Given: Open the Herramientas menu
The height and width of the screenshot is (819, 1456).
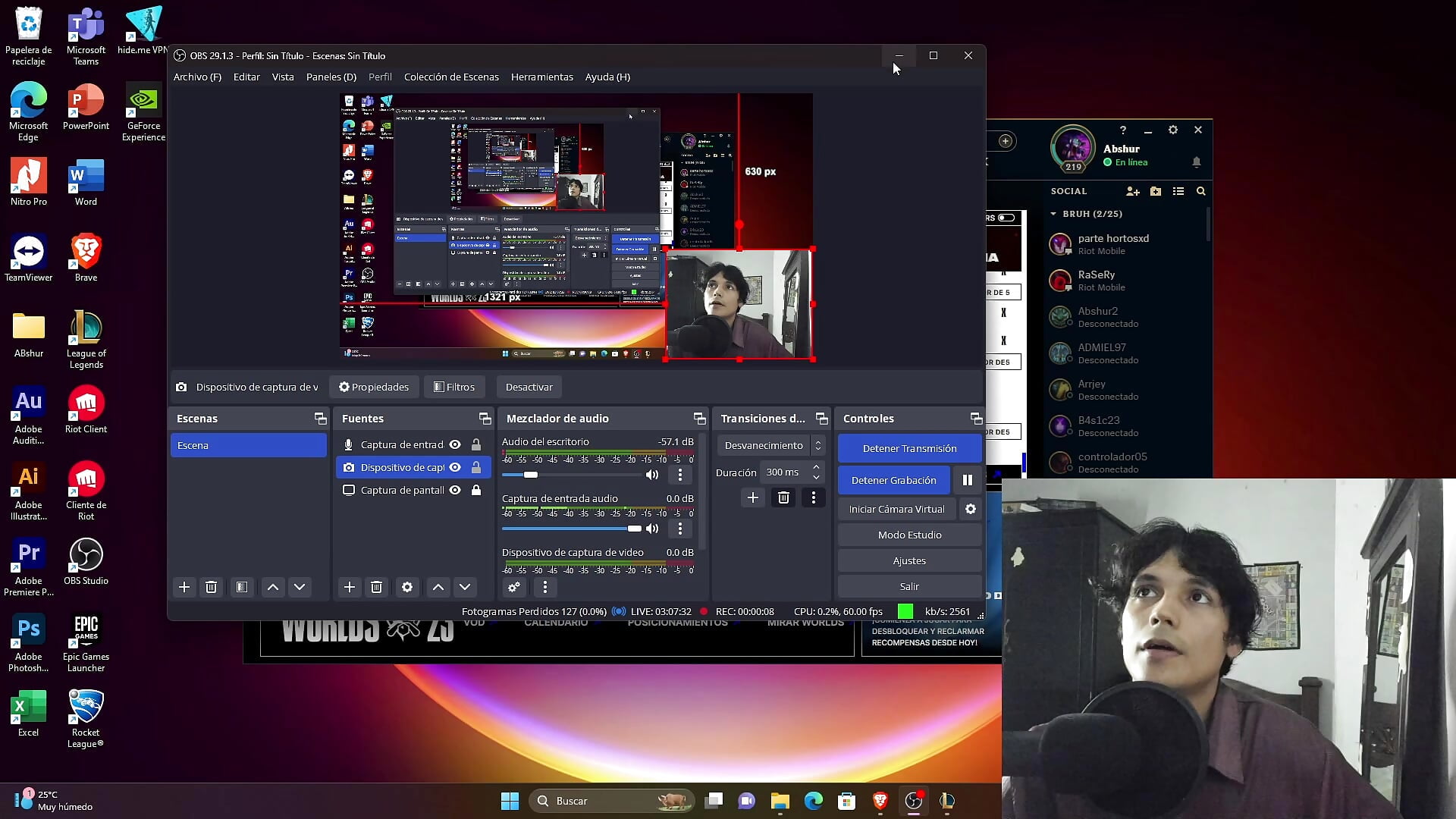Looking at the screenshot, I should click(x=541, y=77).
